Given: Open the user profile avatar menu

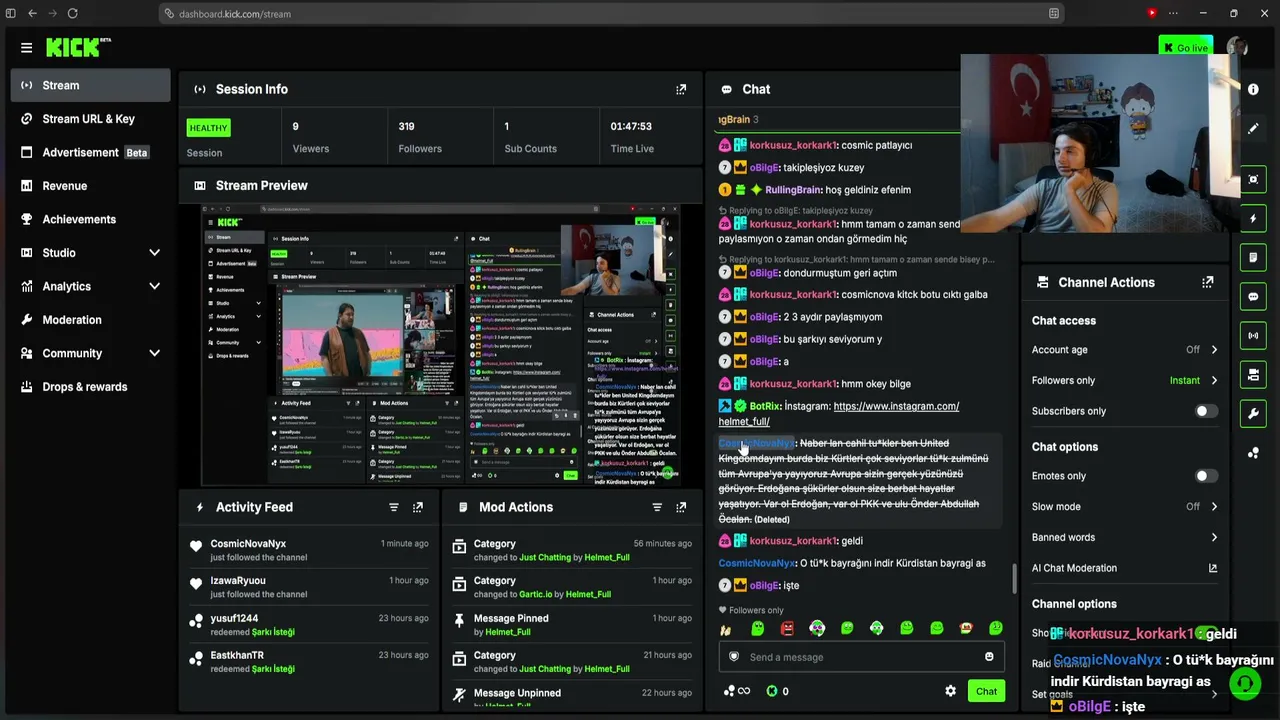Looking at the screenshot, I should tap(1237, 48).
